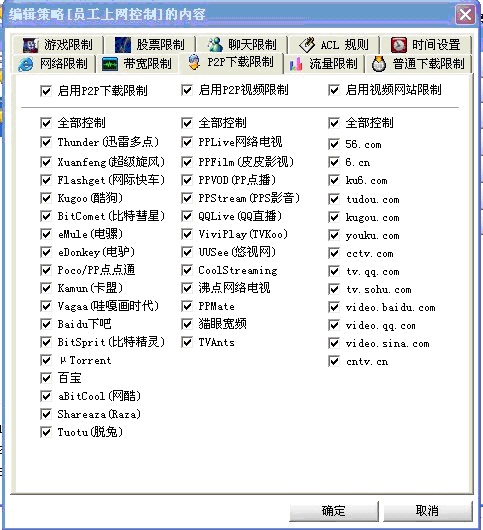Disable 启用视频网站限制 option

click(334, 90)
